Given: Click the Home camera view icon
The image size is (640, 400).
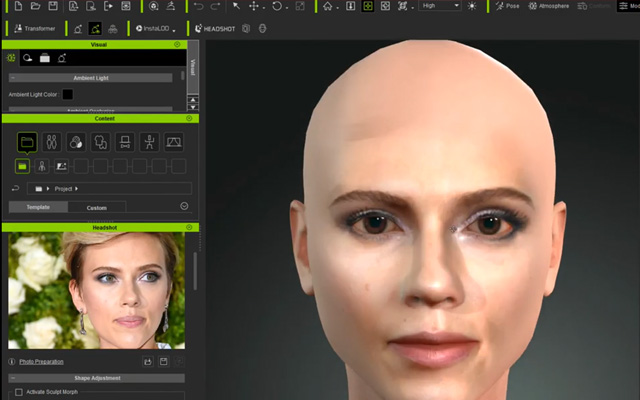Looking at the screenshot, I should [327, 6].
